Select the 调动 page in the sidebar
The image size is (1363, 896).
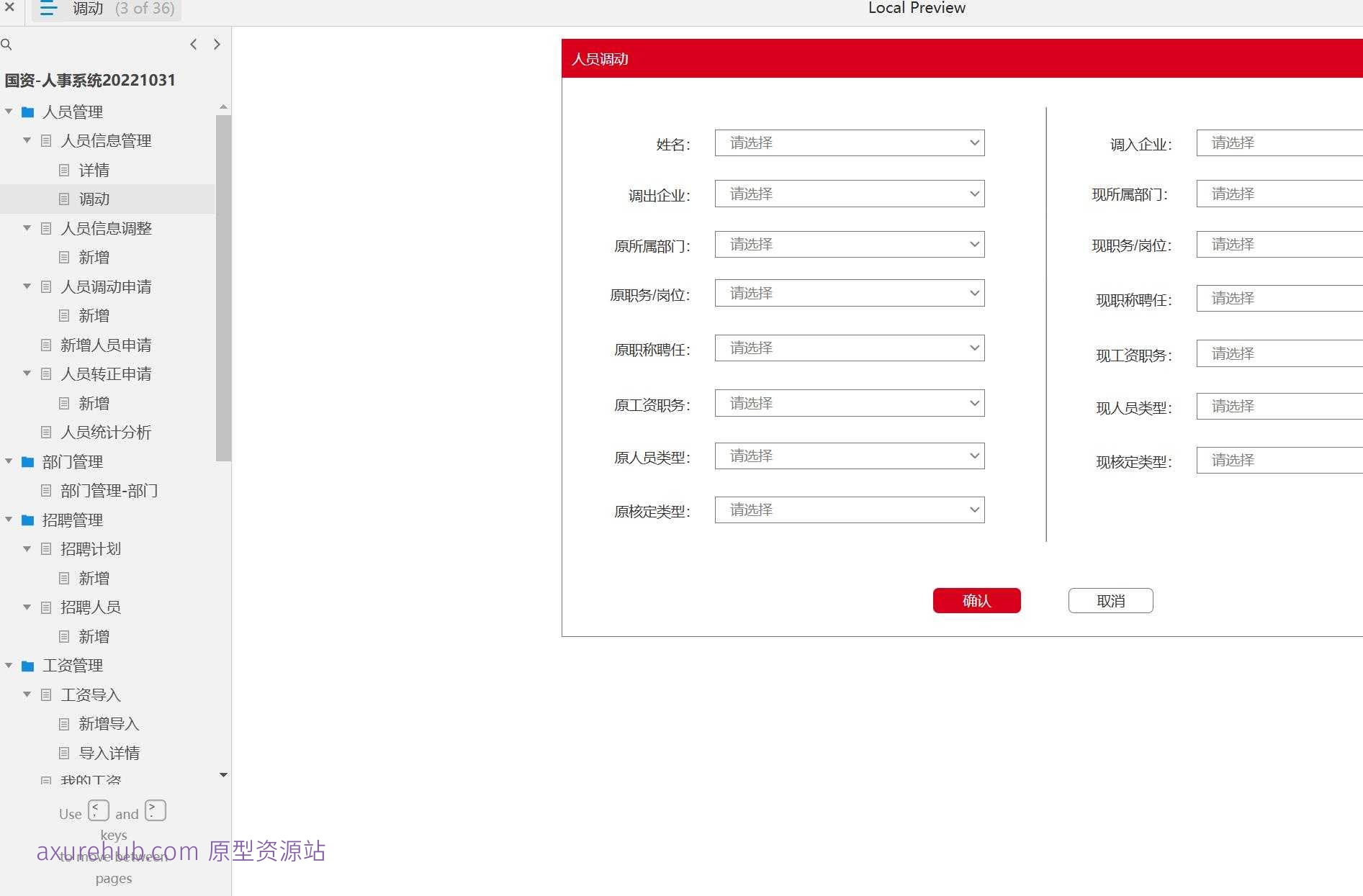coord(94,199)
